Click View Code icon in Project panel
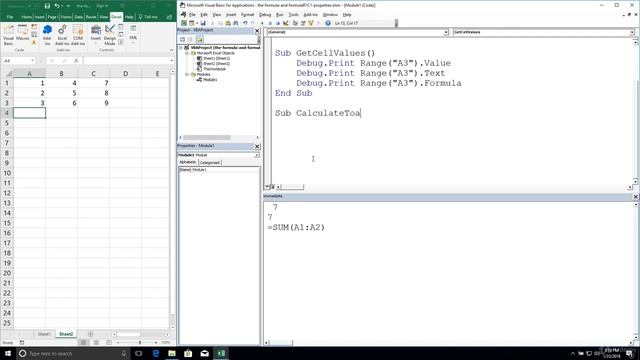Viewport: 640px width, 360px height. (182, 39)
